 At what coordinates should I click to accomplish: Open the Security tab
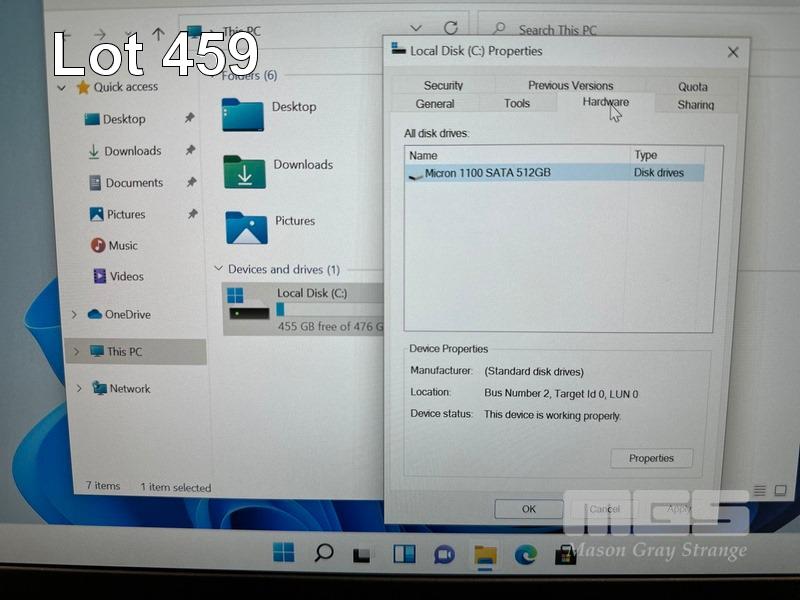[443, 86]
